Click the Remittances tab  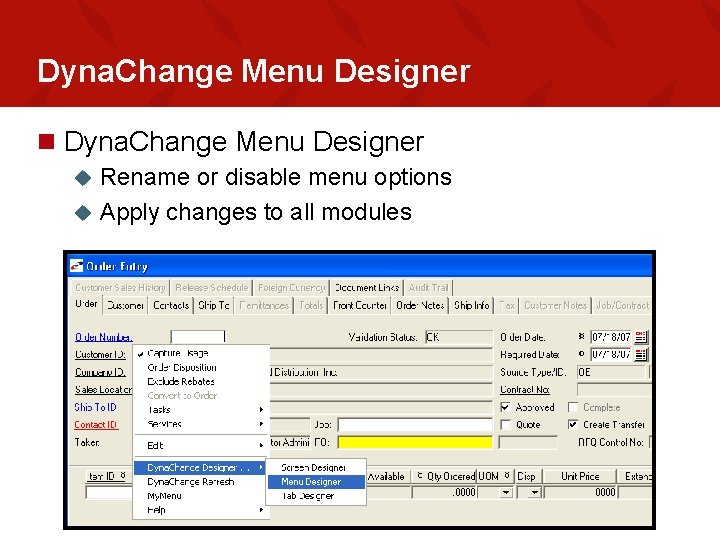(264, 305)
